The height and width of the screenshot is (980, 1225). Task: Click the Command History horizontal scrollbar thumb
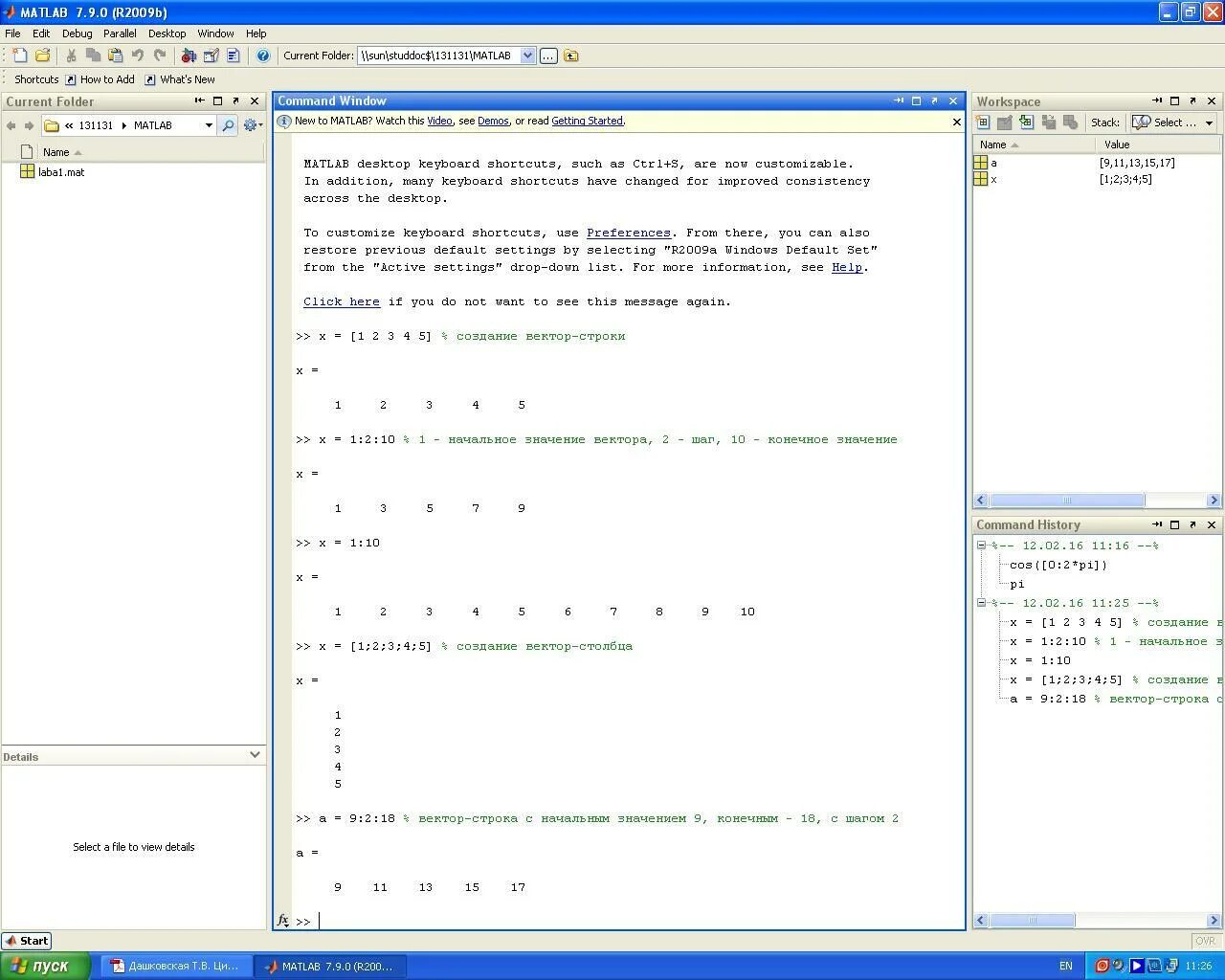1033,920
